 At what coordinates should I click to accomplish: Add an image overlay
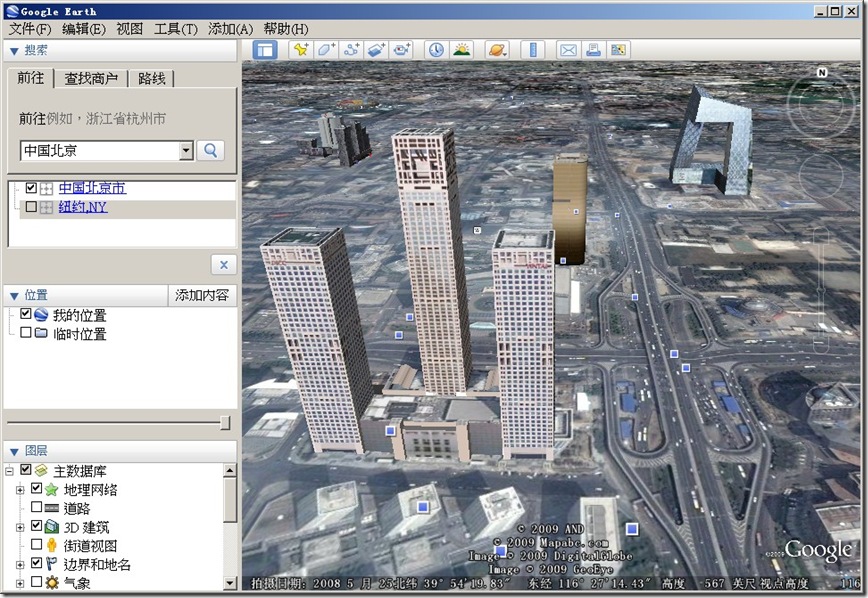(376, 50)
